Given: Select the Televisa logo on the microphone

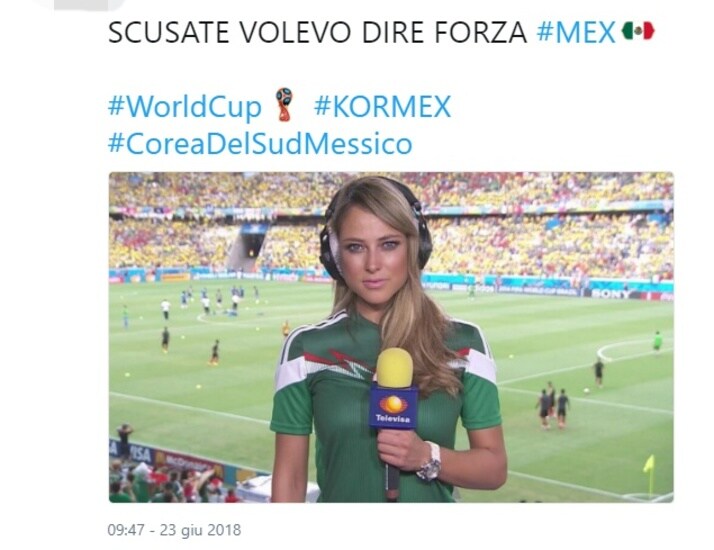Looking at the screenshot, I should coord(393,407).
